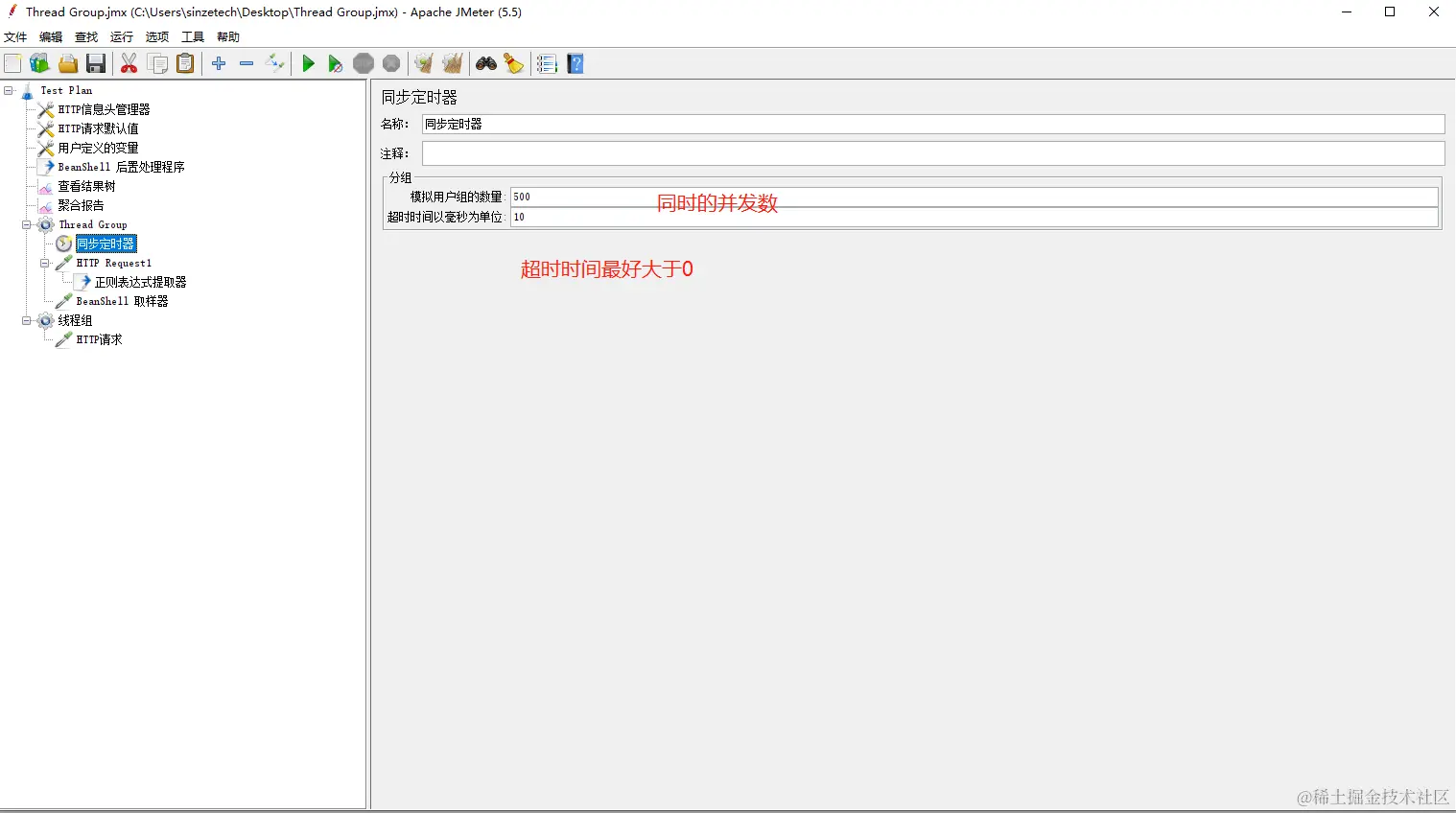Open the 选项 menu
This screenshot has height=813, width=1456.
point(157,37)
